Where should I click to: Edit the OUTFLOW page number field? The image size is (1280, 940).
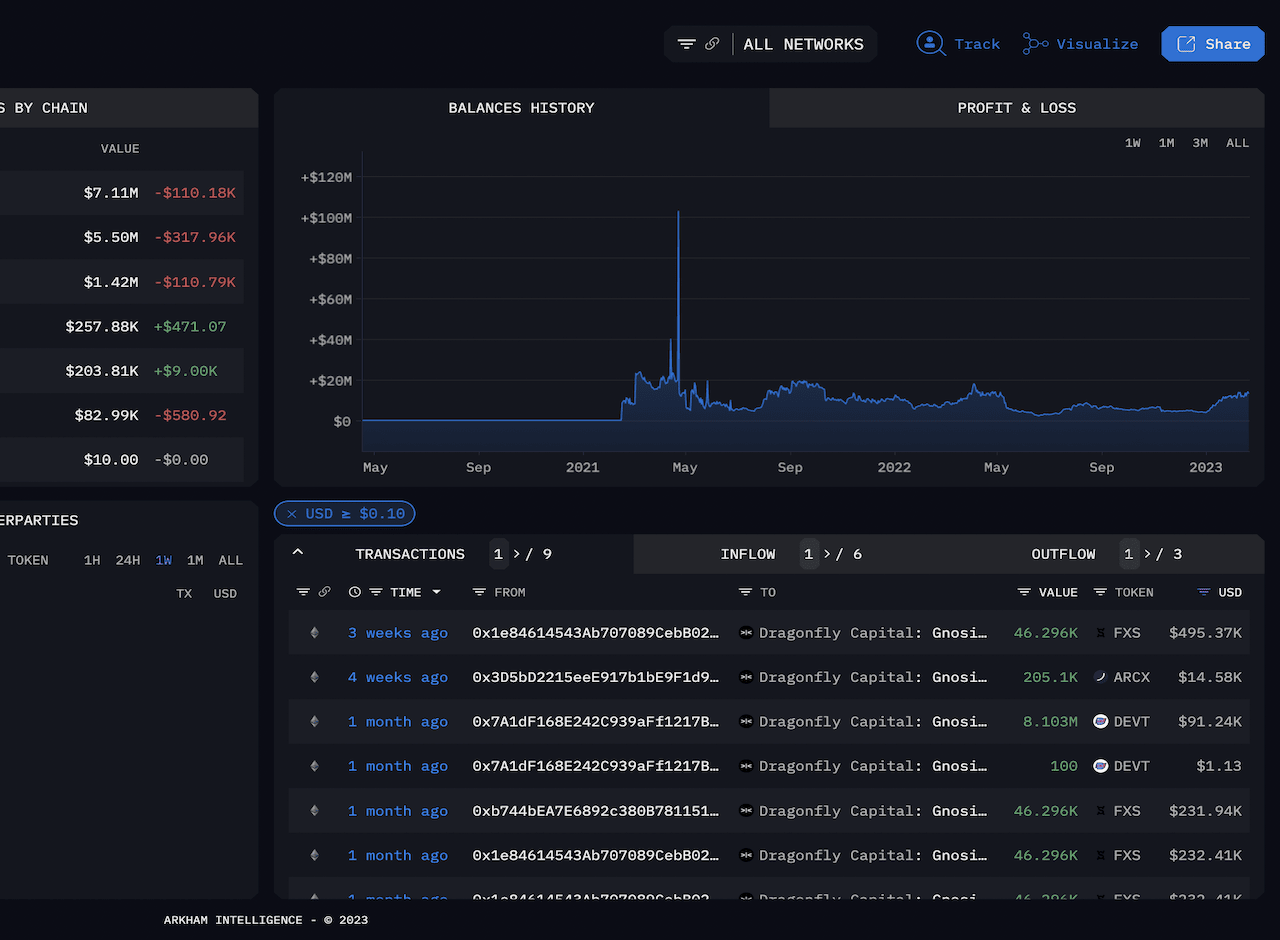pyautogui.click(x=1130, y=554)
